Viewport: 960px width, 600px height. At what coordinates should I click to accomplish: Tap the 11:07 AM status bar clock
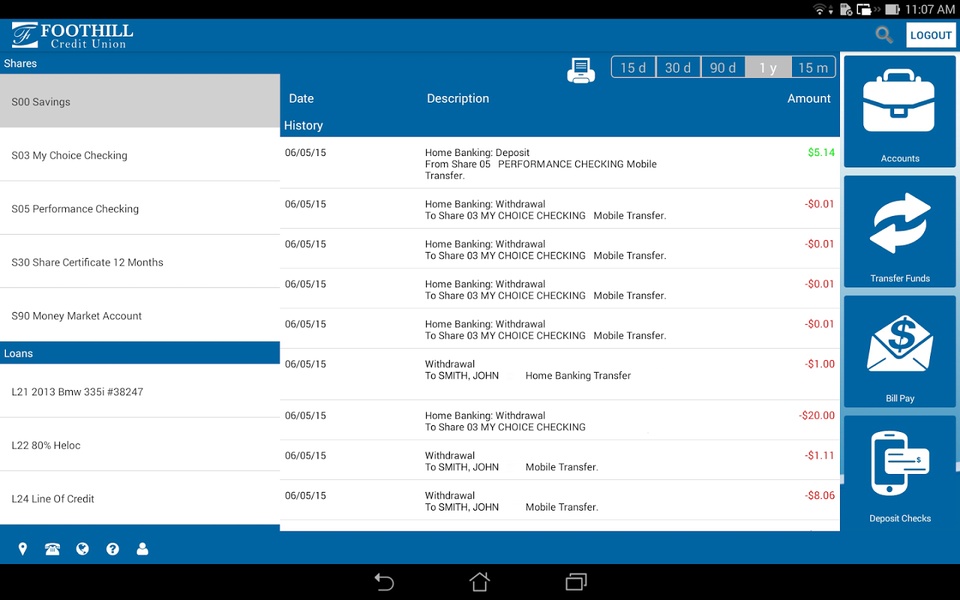tap(929, 9)
